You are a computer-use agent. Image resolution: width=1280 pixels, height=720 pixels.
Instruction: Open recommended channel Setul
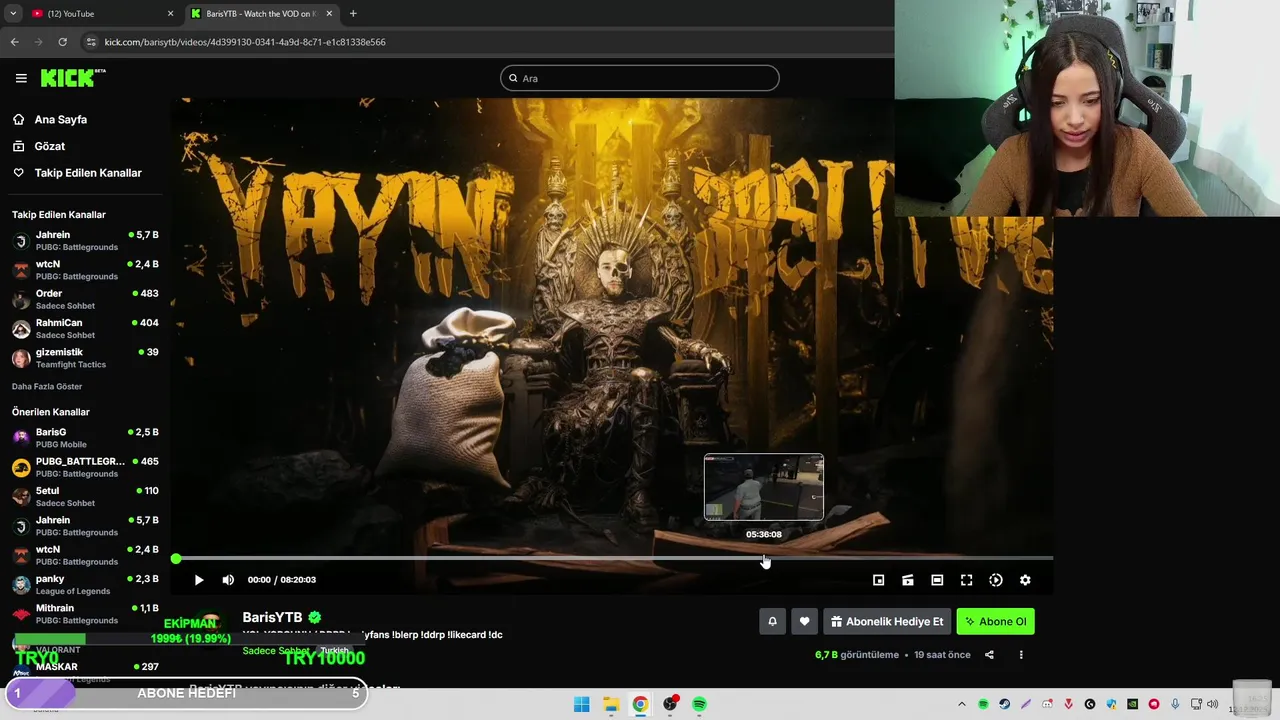click(x=85, y=496)
